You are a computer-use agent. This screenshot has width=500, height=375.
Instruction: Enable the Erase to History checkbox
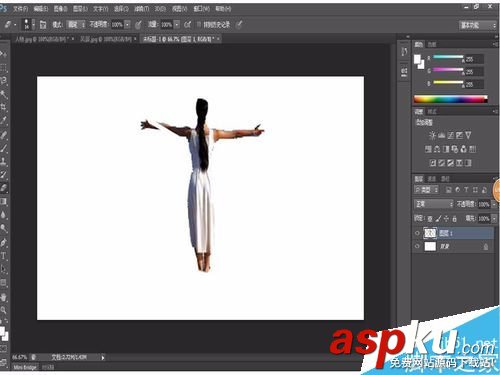[x=199, y=24]
